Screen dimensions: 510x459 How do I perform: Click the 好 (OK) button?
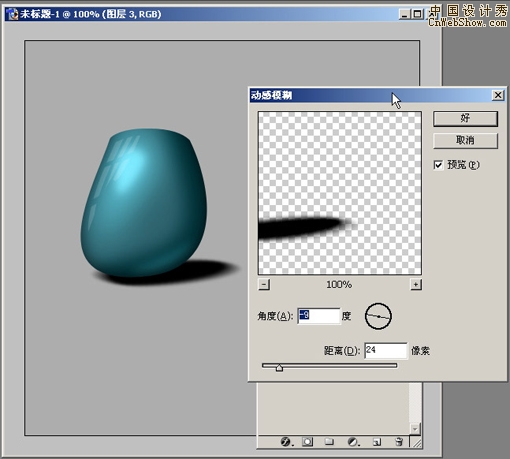(x=465, y=119)
